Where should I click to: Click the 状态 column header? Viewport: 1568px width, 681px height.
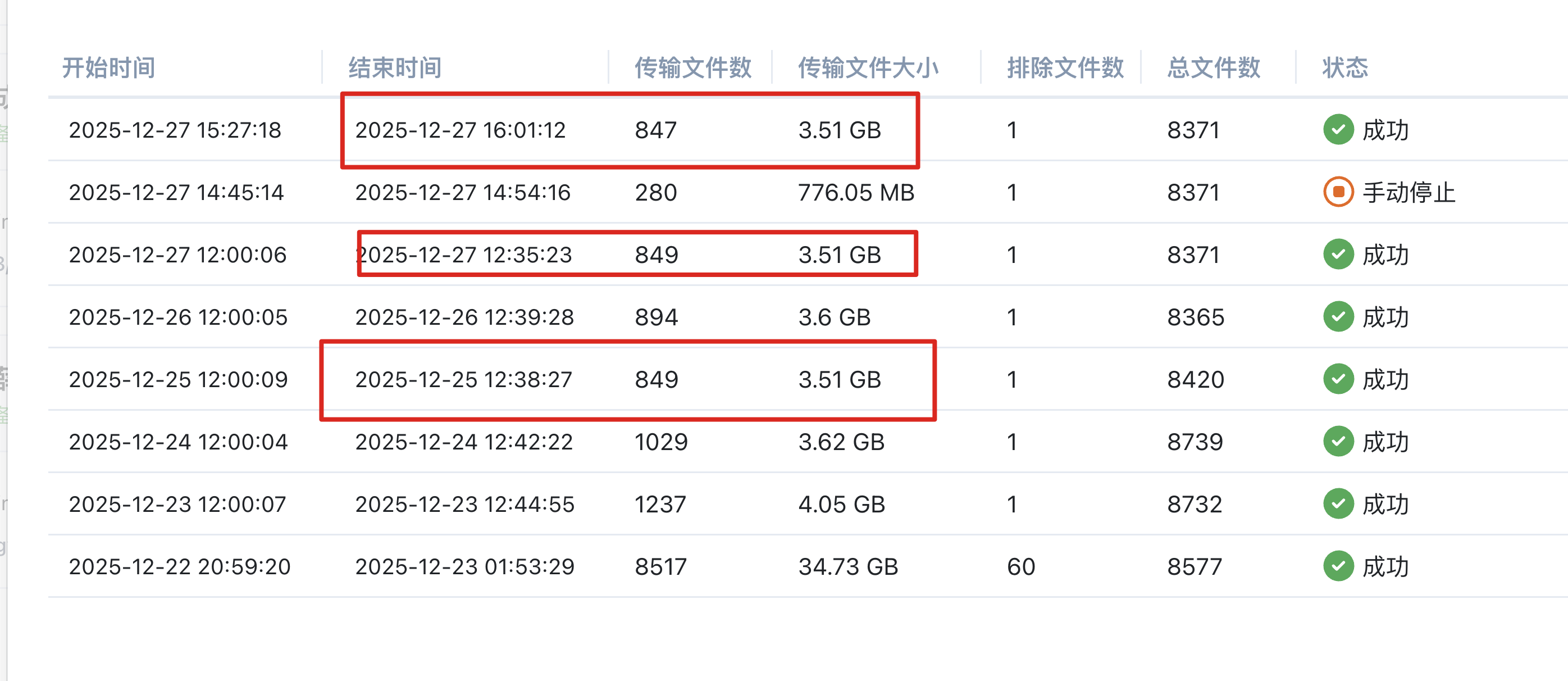coord(1344,67)
